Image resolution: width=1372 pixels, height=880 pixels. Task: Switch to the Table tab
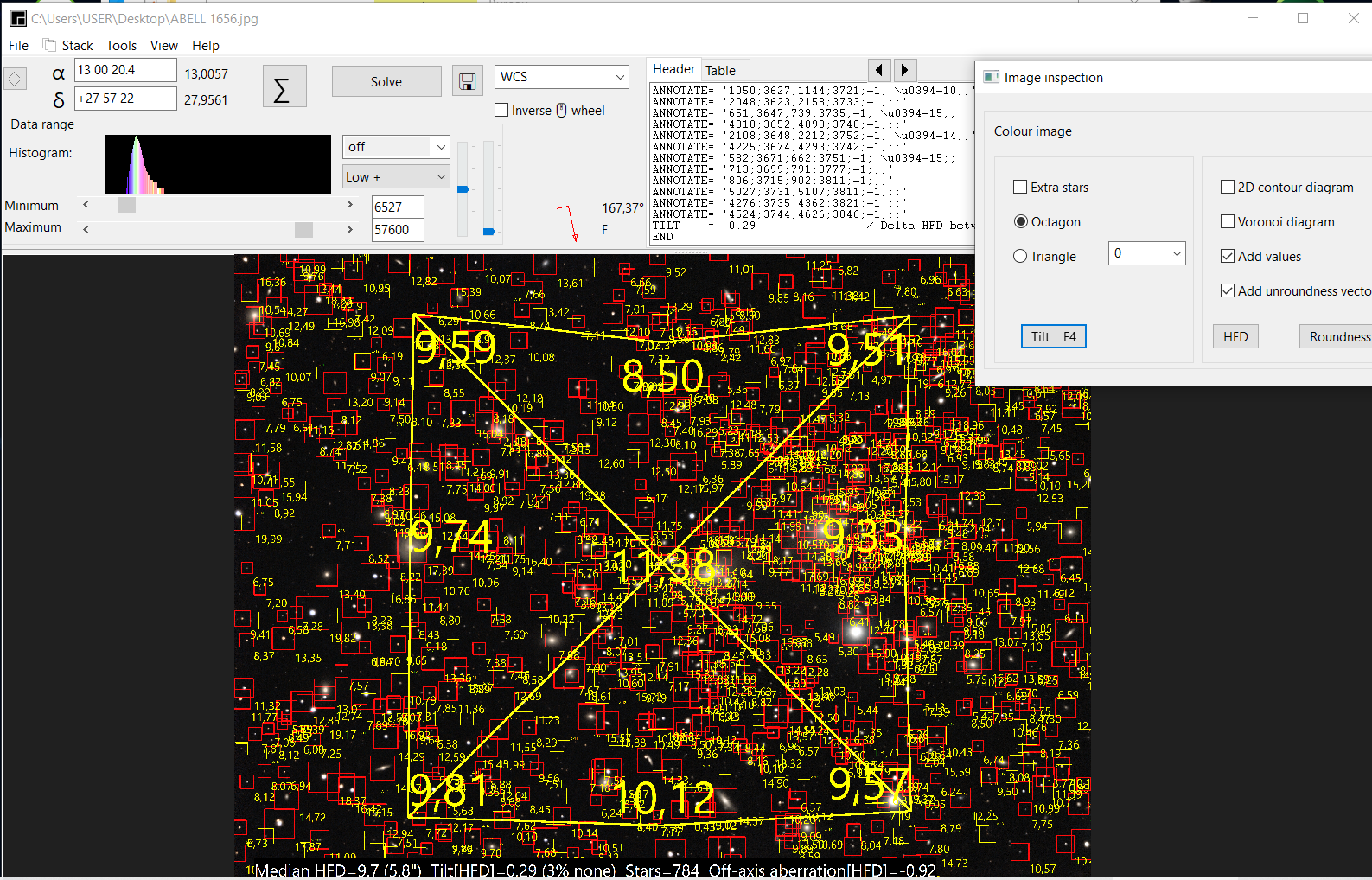pos(720,71)
